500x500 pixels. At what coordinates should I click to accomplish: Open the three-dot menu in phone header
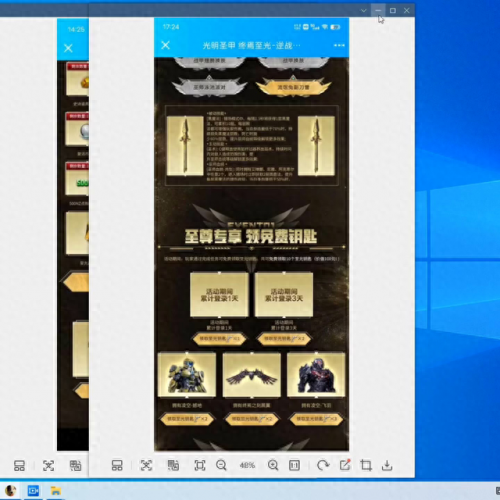(339, 45)
